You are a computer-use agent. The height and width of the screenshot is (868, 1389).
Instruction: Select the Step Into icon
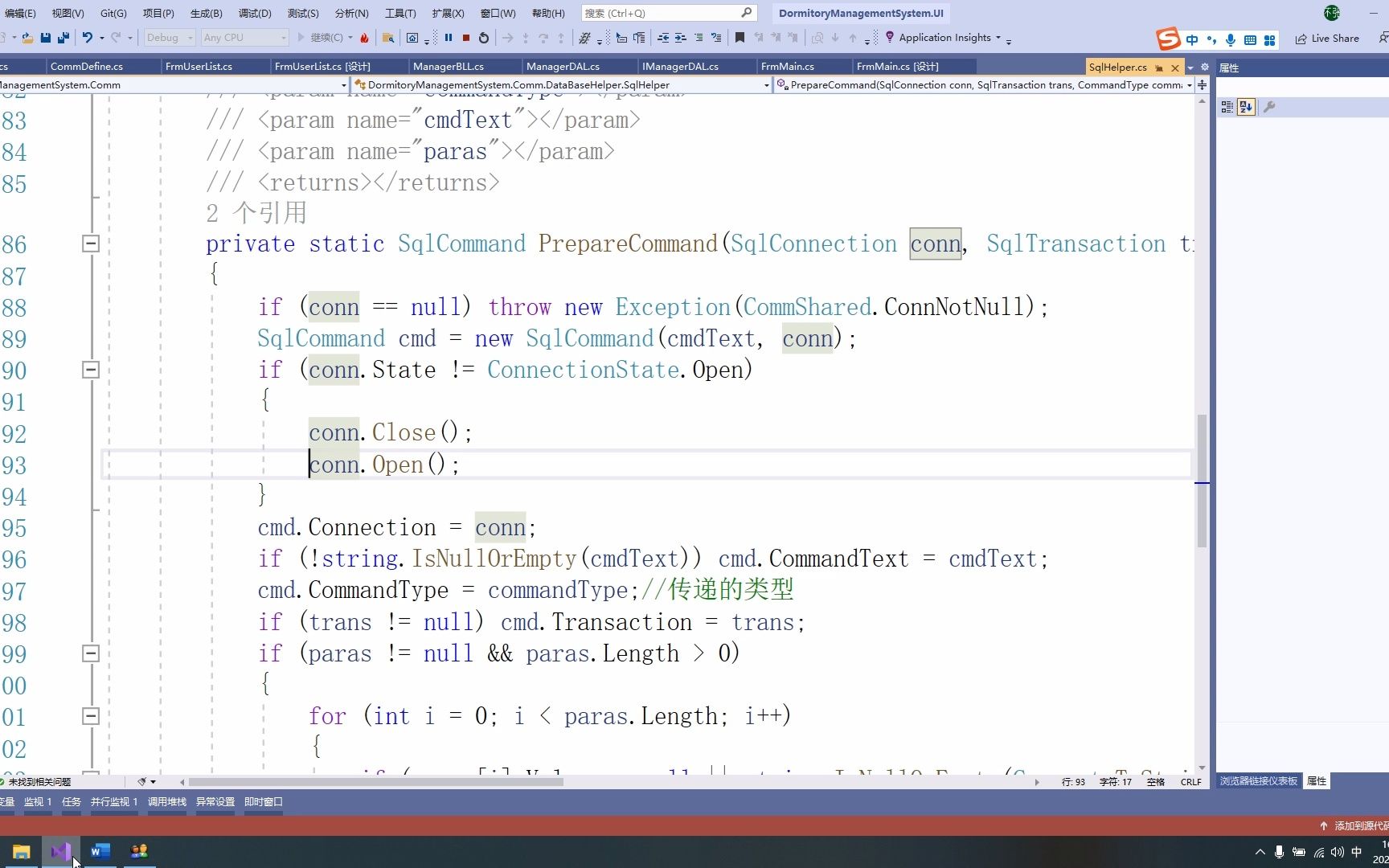click(x=525, y=37)
